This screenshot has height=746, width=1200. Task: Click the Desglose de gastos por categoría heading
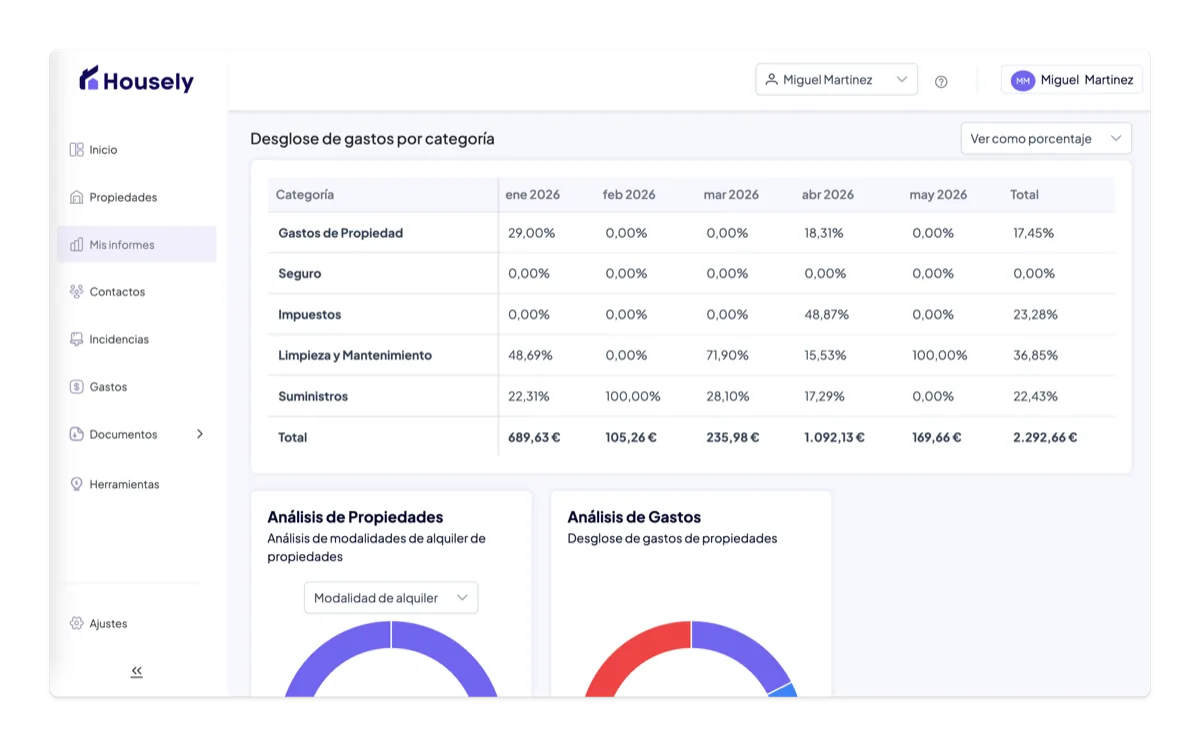[x=372, y=139]
